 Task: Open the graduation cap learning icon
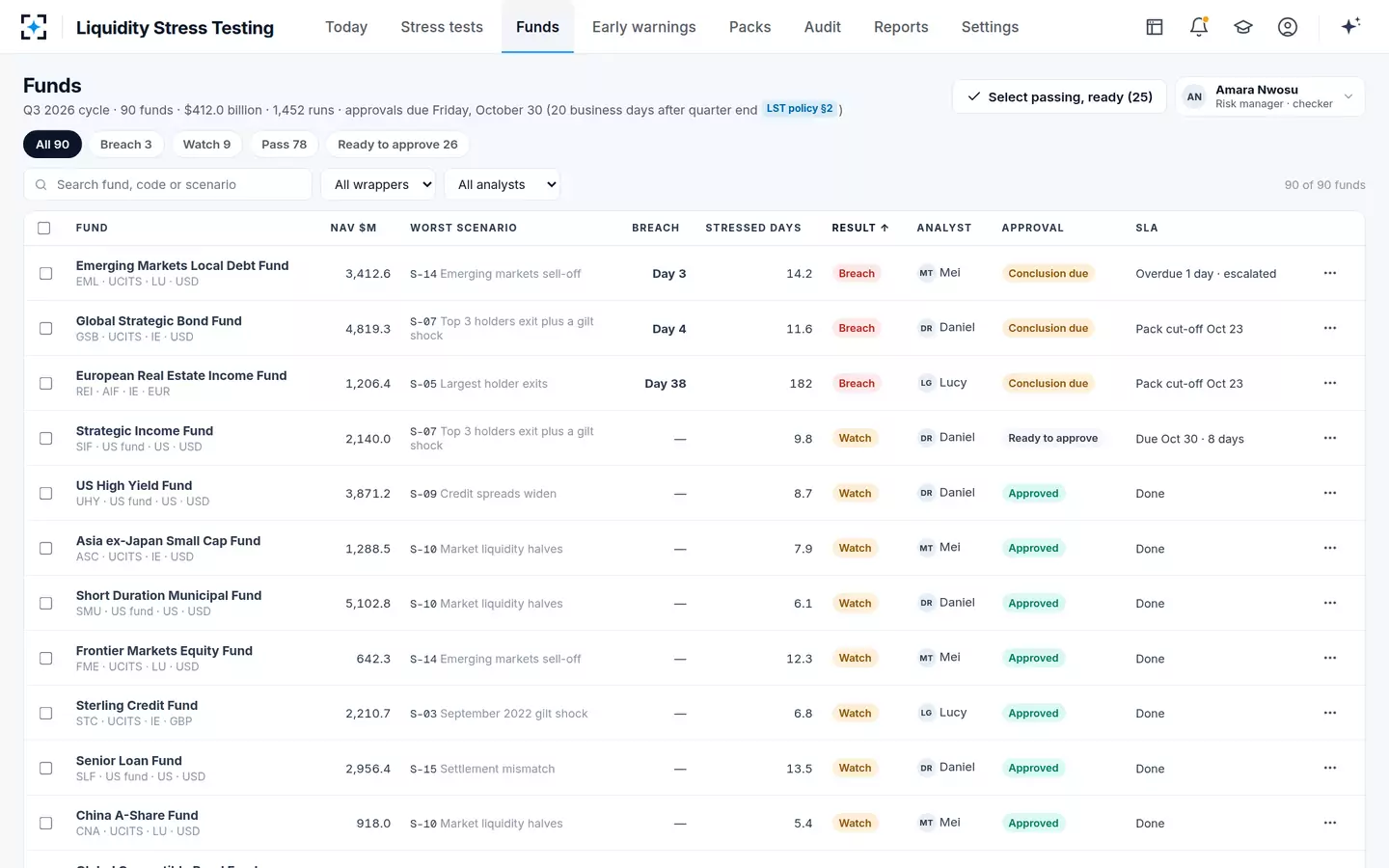1243,27
